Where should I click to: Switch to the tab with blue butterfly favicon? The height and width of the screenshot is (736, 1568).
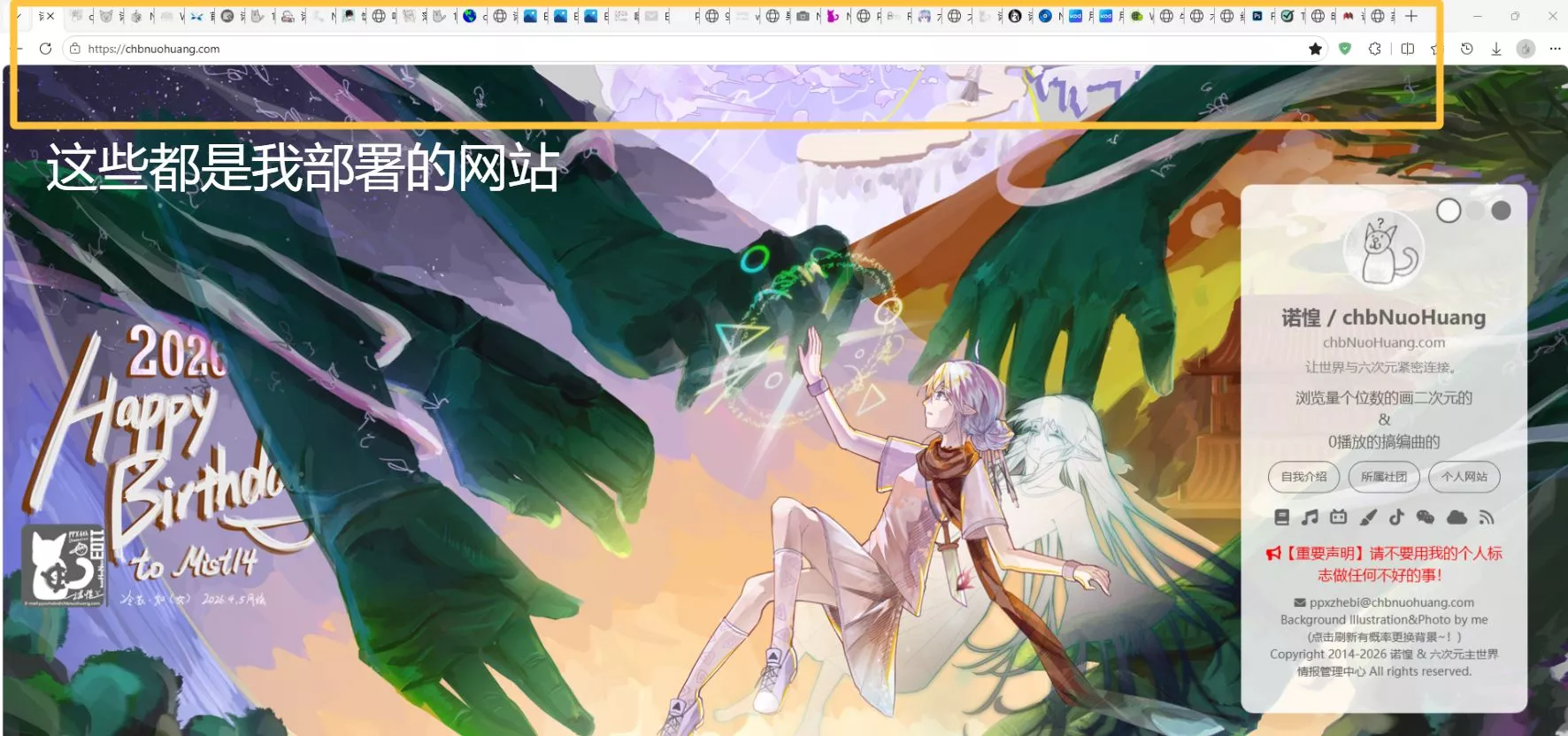196,16
